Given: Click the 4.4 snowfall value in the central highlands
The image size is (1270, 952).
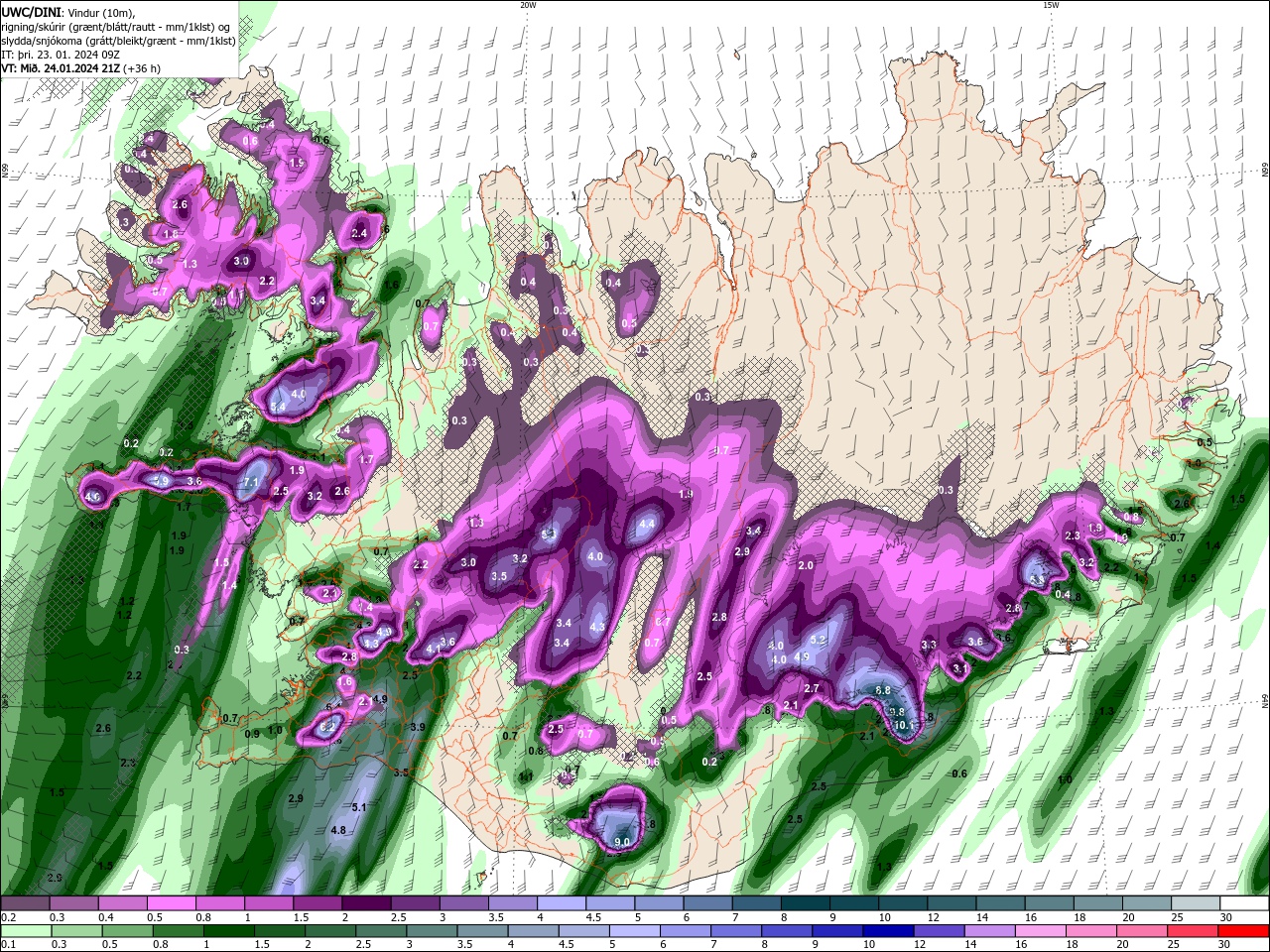Looking at the screenshot, I should tap(648, 524).
